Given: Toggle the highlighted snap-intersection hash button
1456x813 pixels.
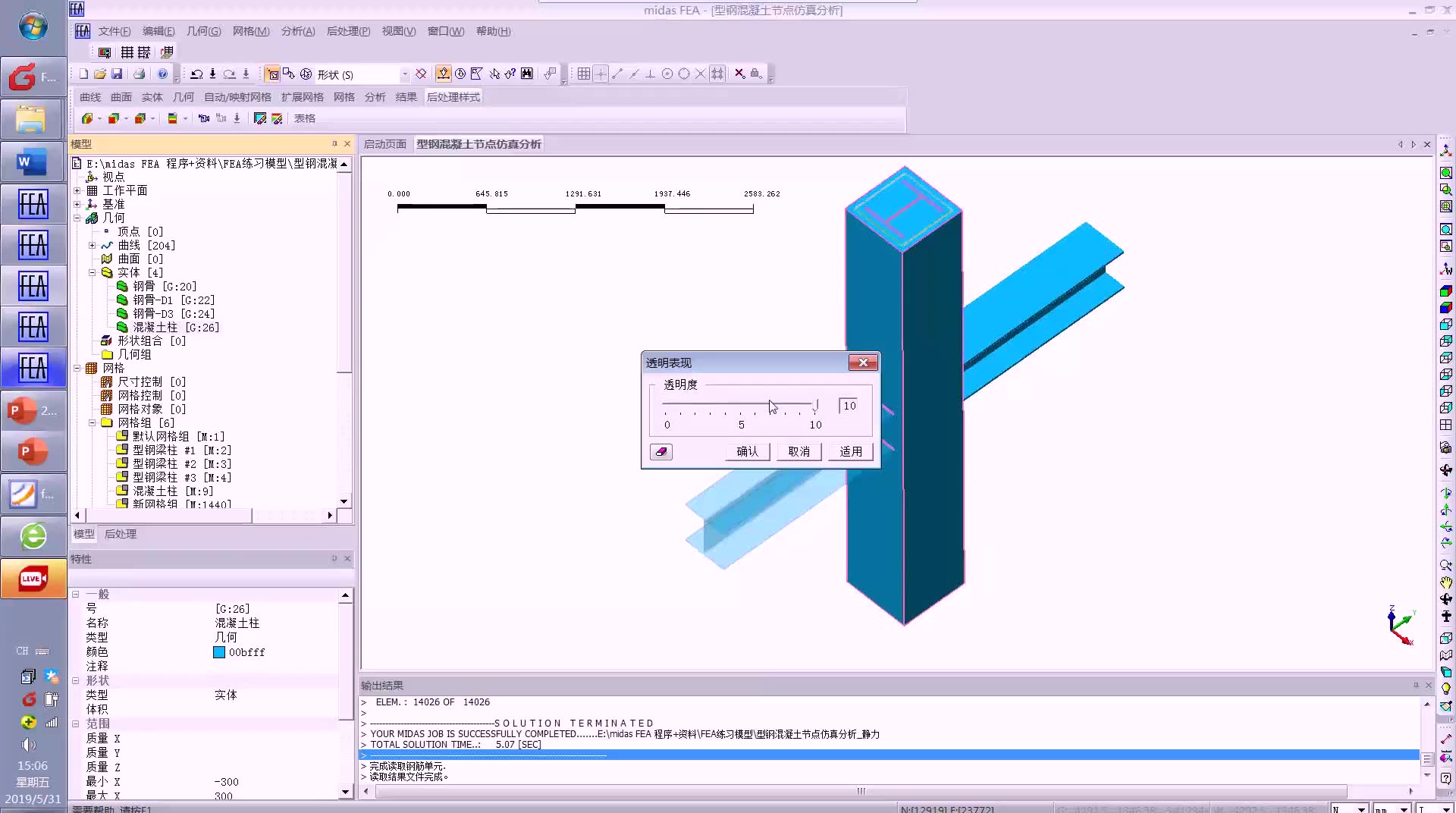Looking at the screenshot, I should pyautogui.click(x=717, y=74).
